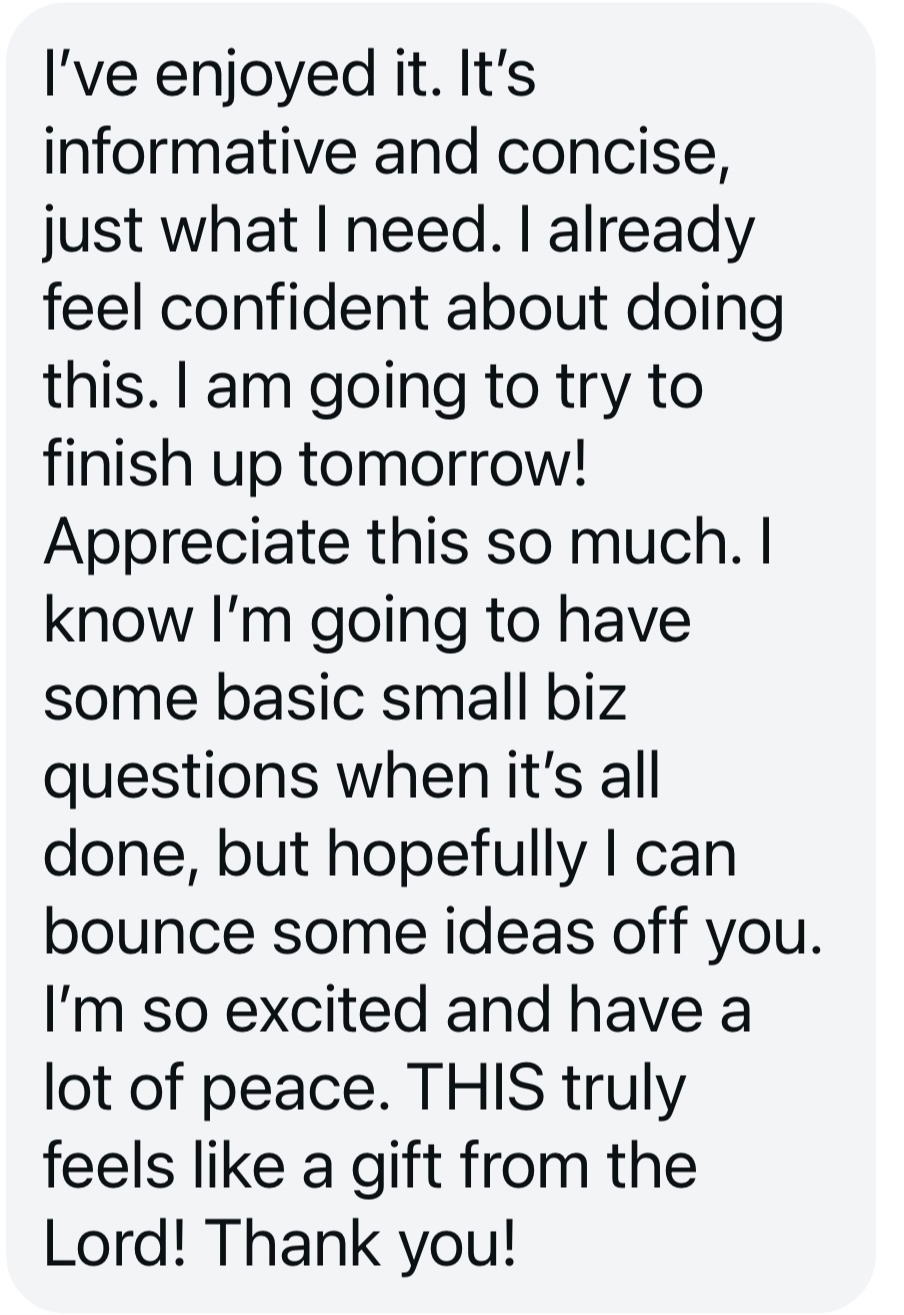Viewport: 904px width, 1315px height.
Task: Select the words "informative and concise"
Action: (379, 152)
